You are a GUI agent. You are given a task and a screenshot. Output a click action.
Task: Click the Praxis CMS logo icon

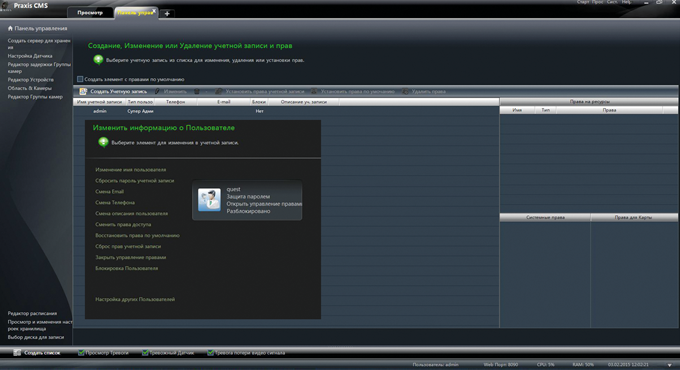tap(5, 6)
